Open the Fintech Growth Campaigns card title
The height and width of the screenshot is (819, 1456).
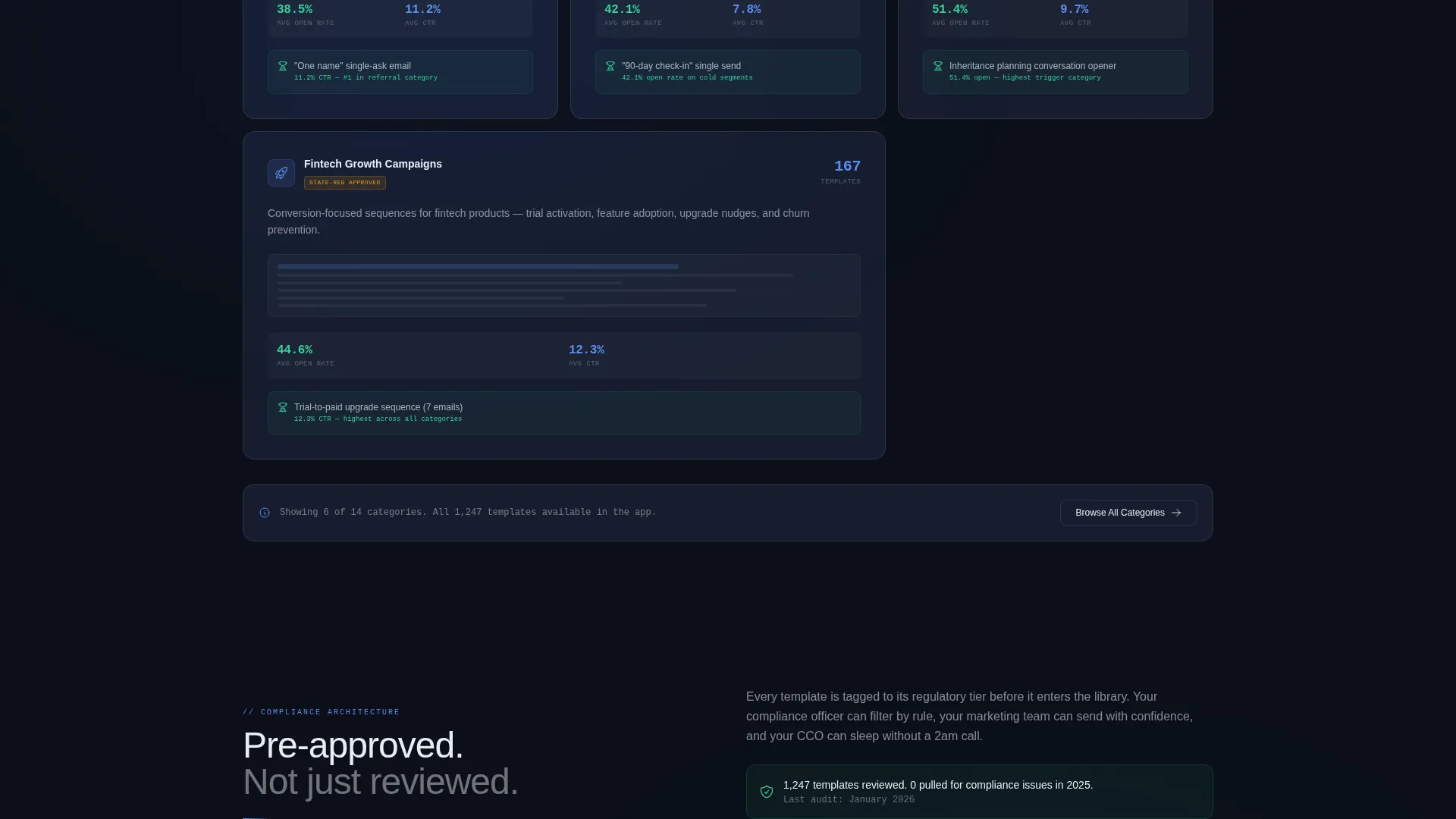tap(373, 164)
